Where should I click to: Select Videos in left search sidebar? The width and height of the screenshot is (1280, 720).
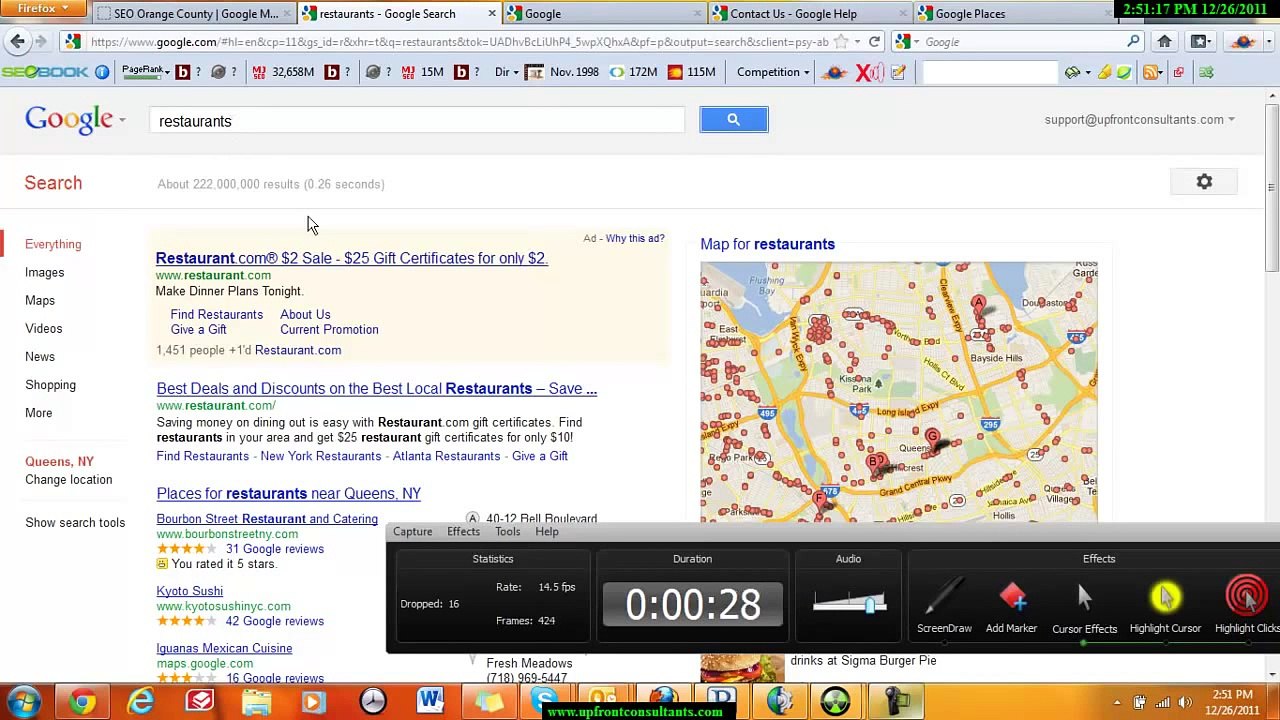[43, 328]
